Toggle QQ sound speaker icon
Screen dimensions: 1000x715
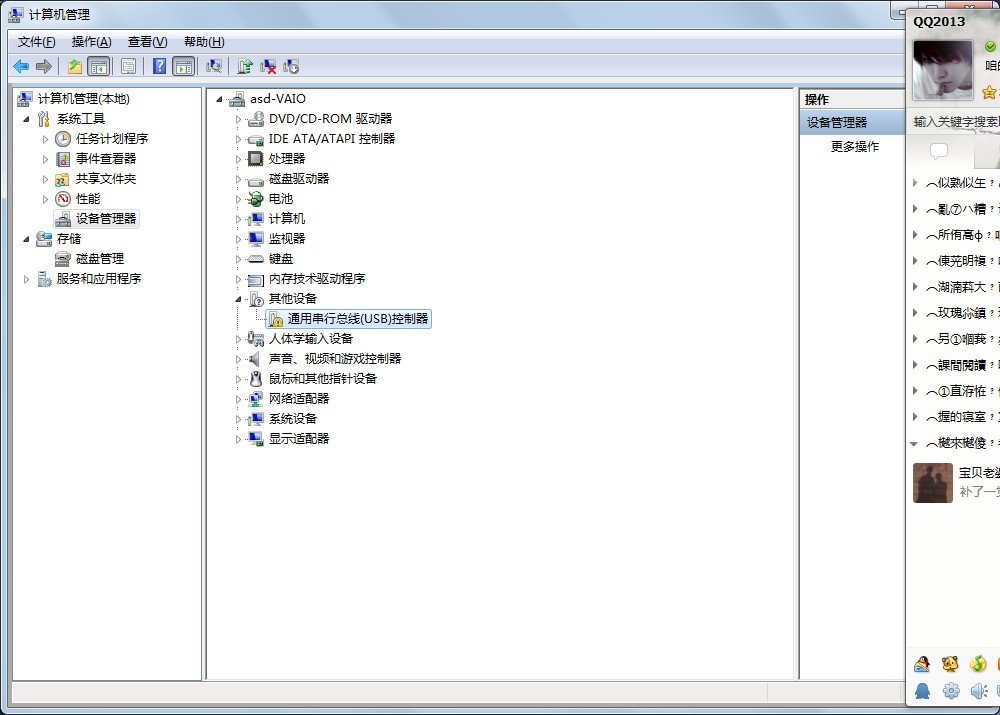tap(978, 690)
